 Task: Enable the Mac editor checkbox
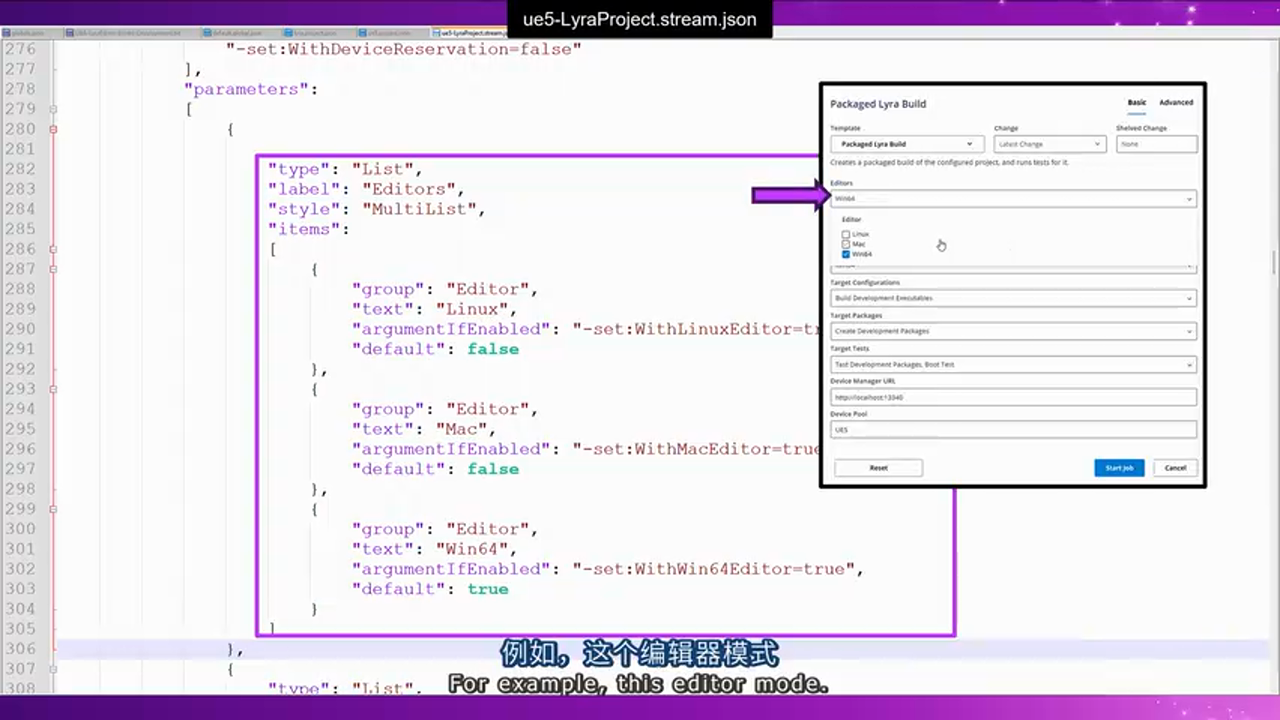[x=846, y=244]
